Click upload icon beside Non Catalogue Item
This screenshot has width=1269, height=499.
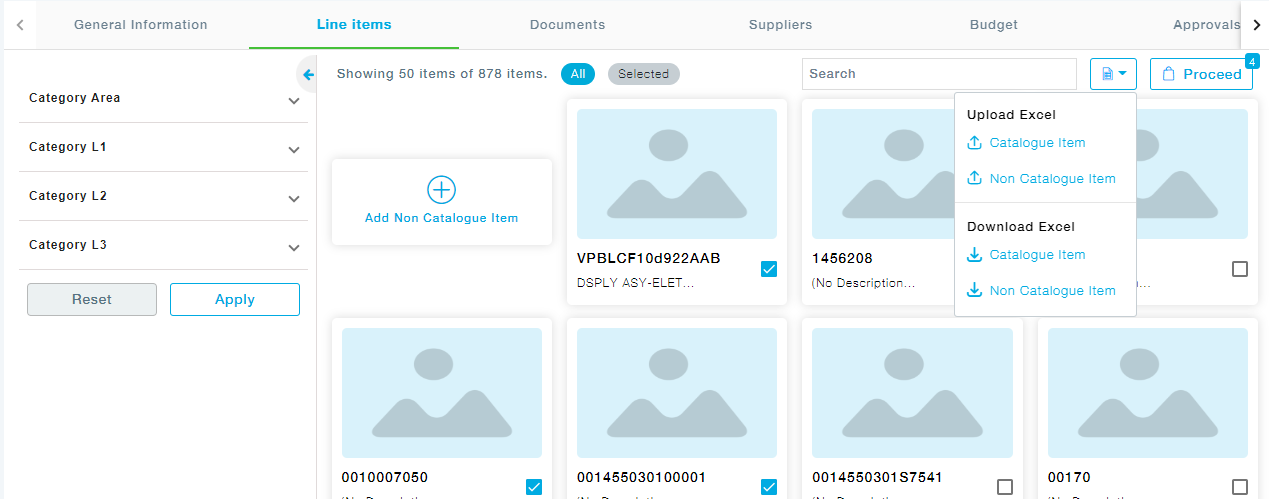(x=975, y=179)
